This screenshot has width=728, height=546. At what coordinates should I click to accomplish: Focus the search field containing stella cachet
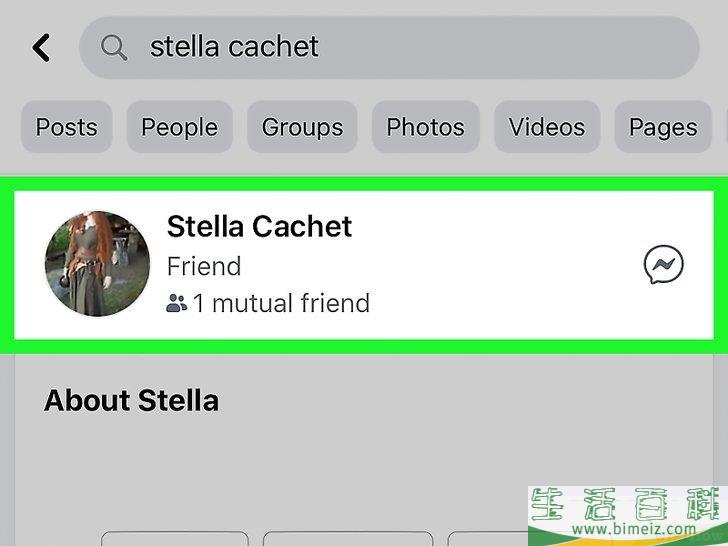tap(389, 47)
